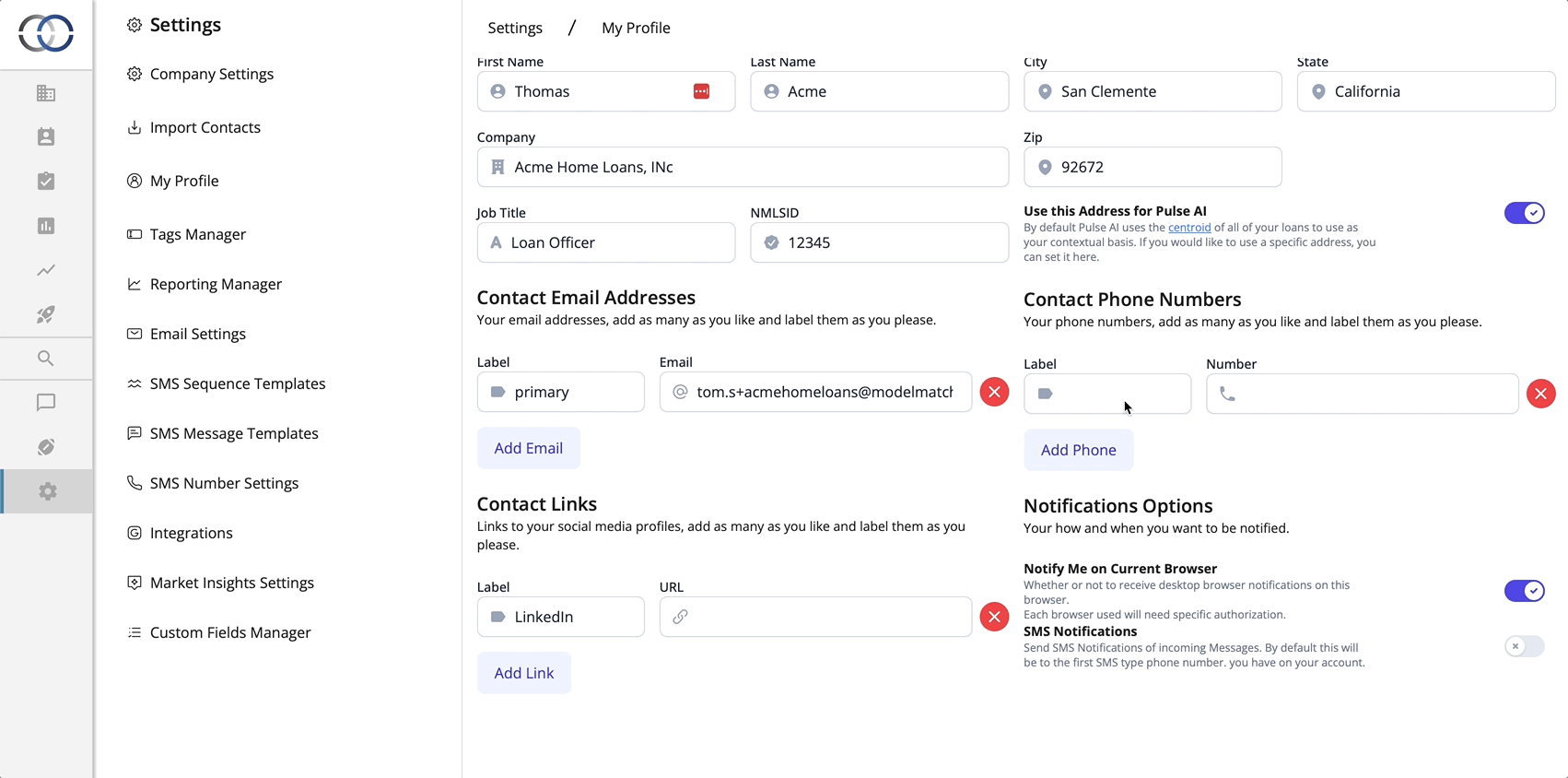Click the rocket icon in left sidebar

click(46, 314)
